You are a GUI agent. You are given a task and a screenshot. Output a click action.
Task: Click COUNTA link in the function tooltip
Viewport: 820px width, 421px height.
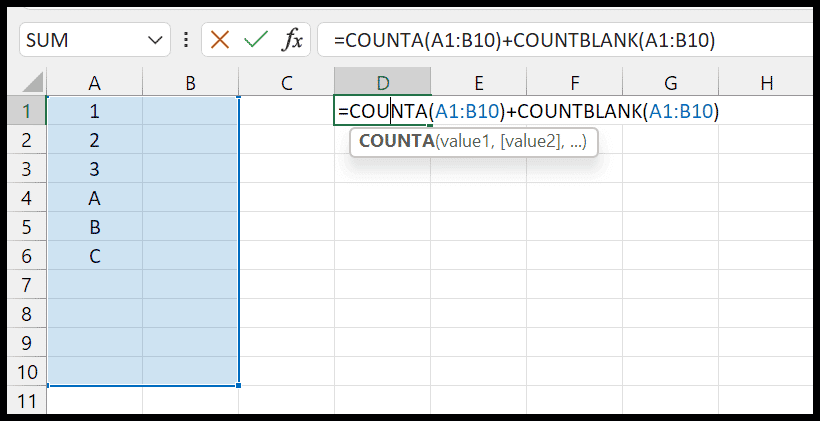(x=396, y=142)
